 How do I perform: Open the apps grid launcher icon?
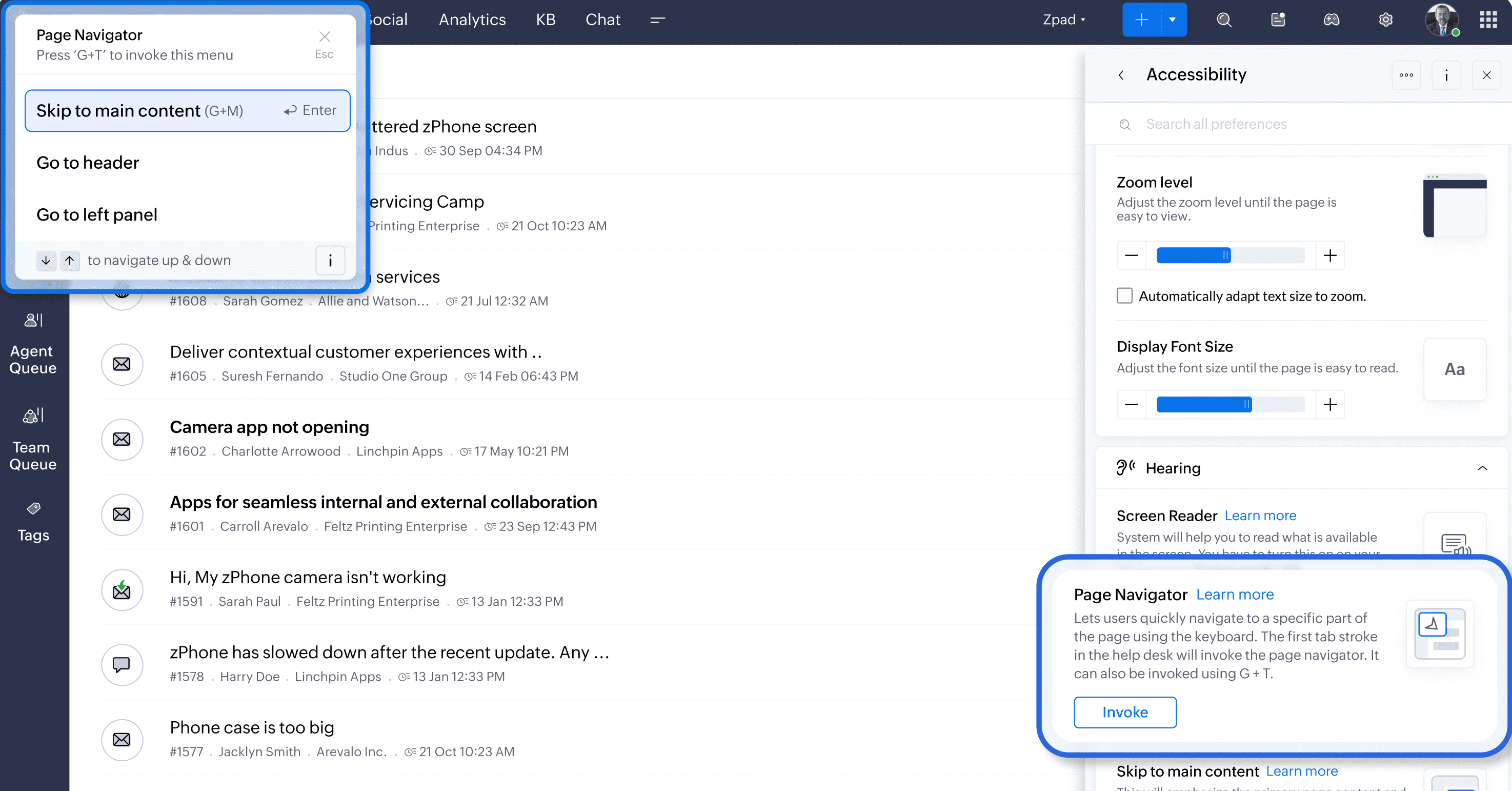(1488, 20)
